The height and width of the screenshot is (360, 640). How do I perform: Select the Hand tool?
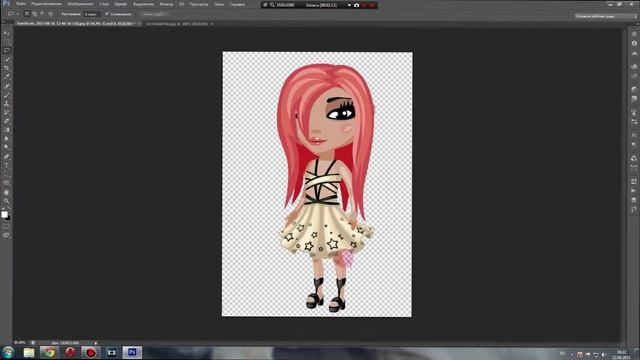click(7, 192)
